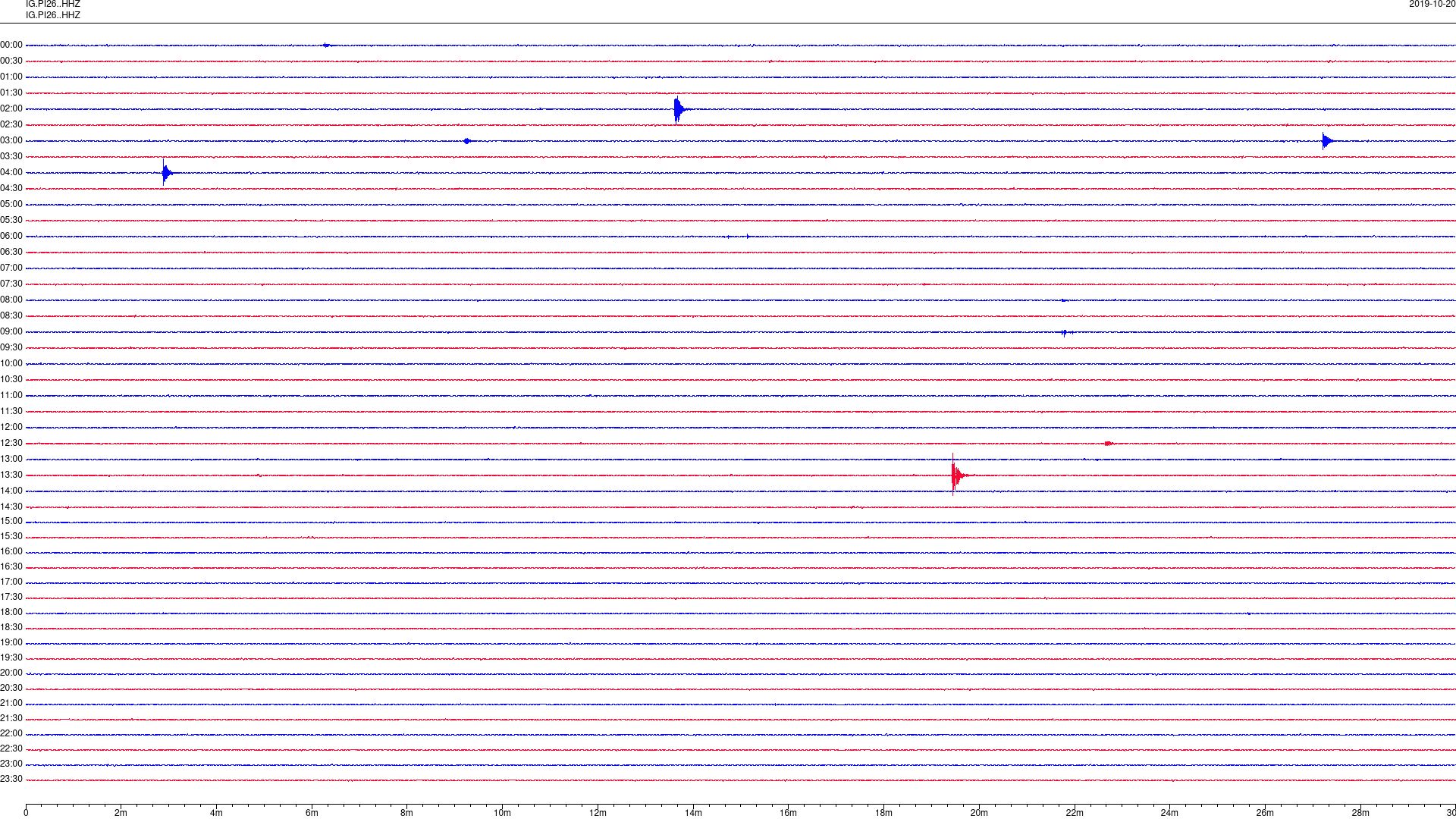Click the 4m tick label on time axis

tap(216, 813)
